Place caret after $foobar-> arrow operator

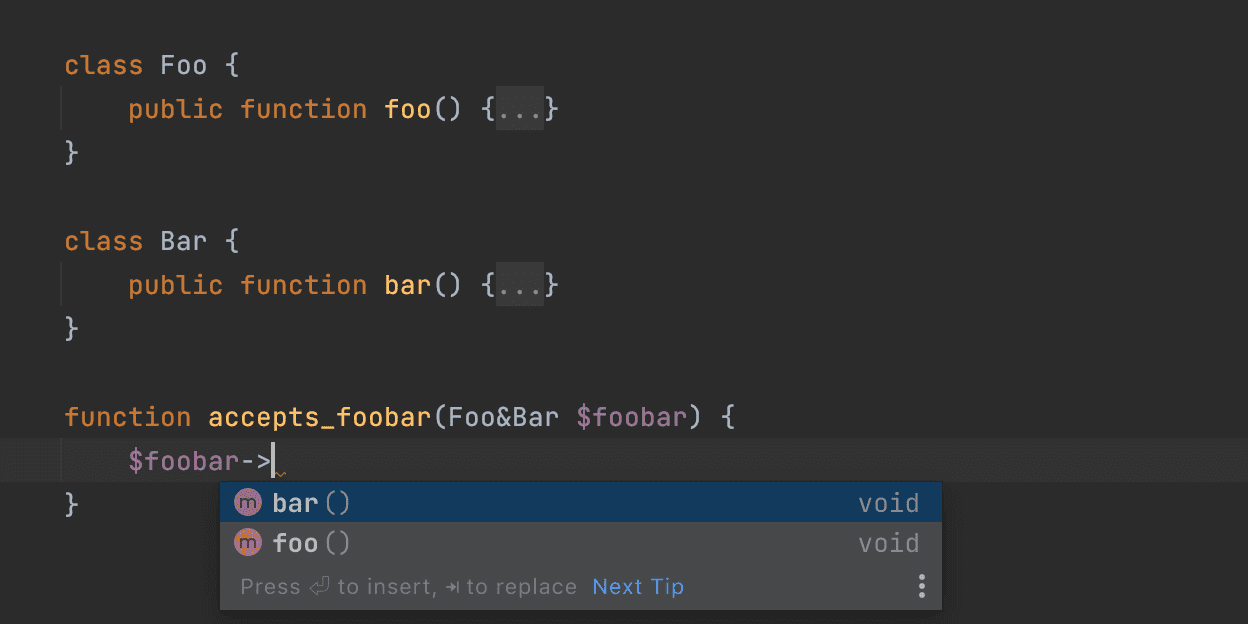tap(273, 461)
